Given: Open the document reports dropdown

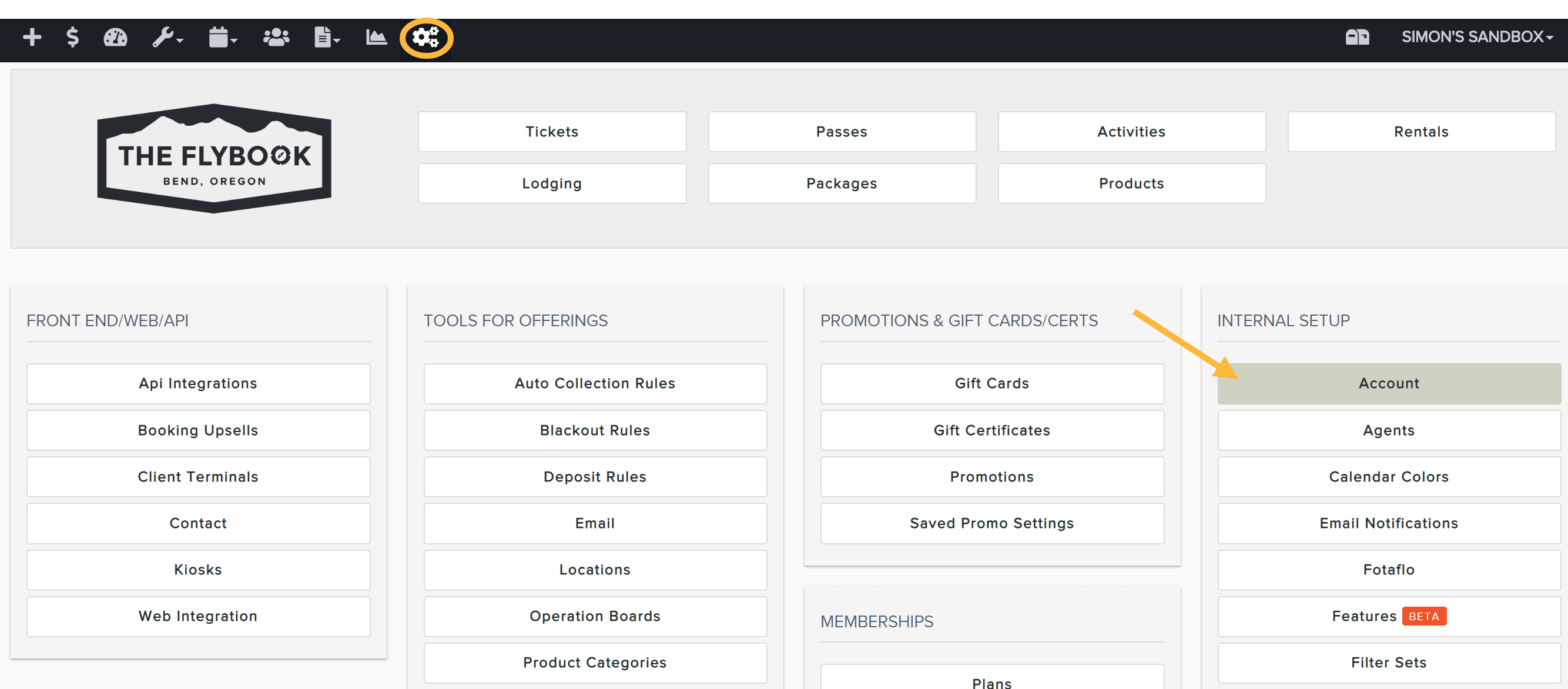Looking at the screenshot, I should click(327, 37).
